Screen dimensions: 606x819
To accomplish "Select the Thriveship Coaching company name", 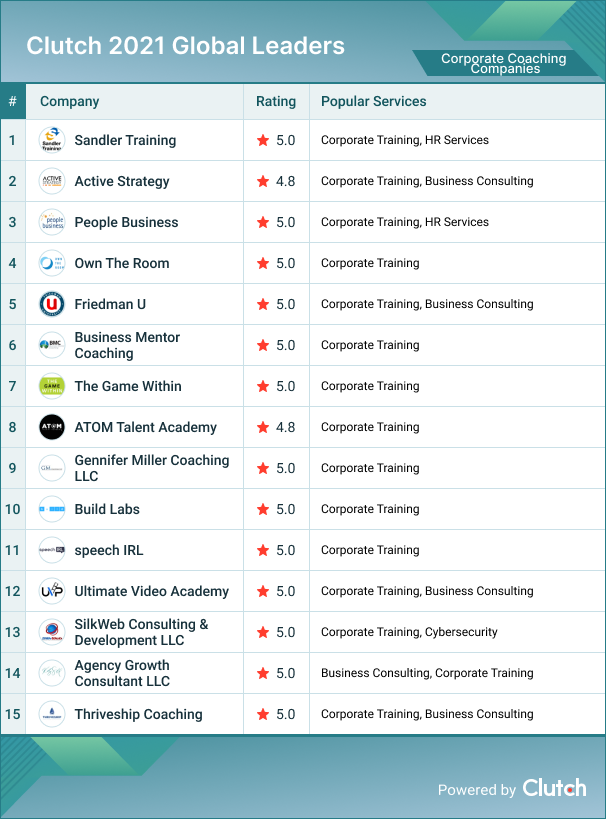I will coord(138,715).
